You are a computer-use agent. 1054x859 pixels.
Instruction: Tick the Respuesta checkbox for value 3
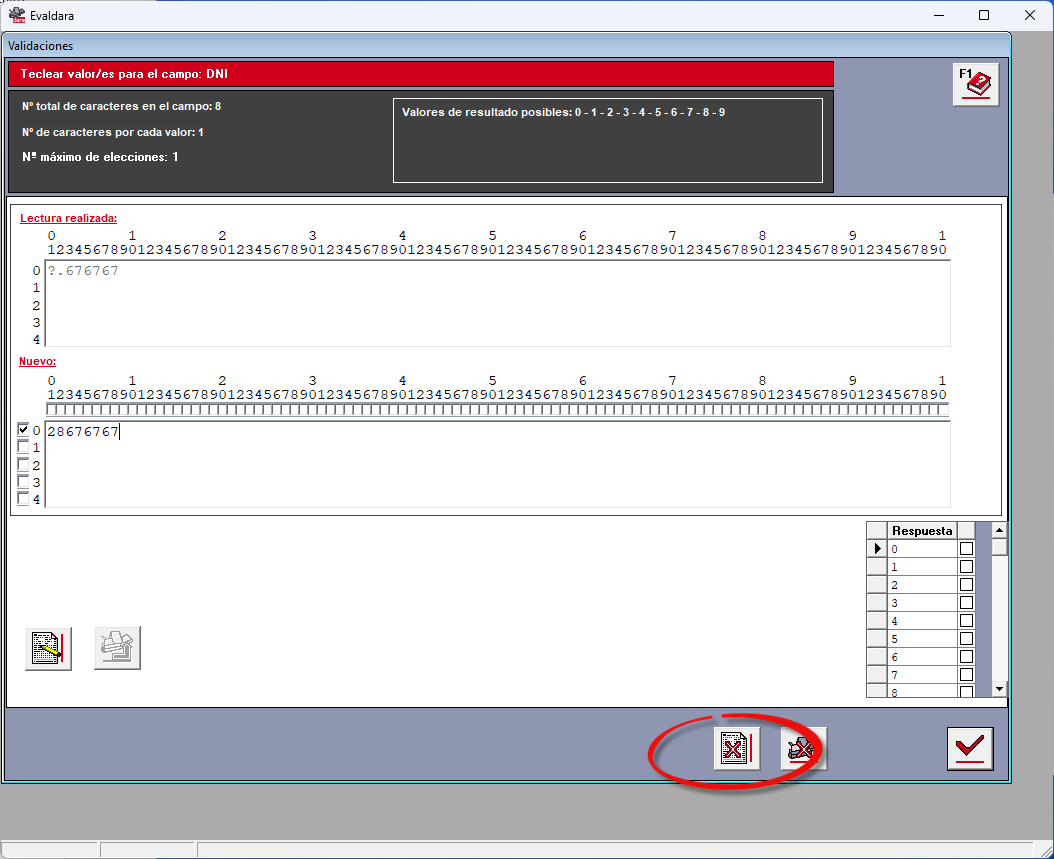(966, 603)
